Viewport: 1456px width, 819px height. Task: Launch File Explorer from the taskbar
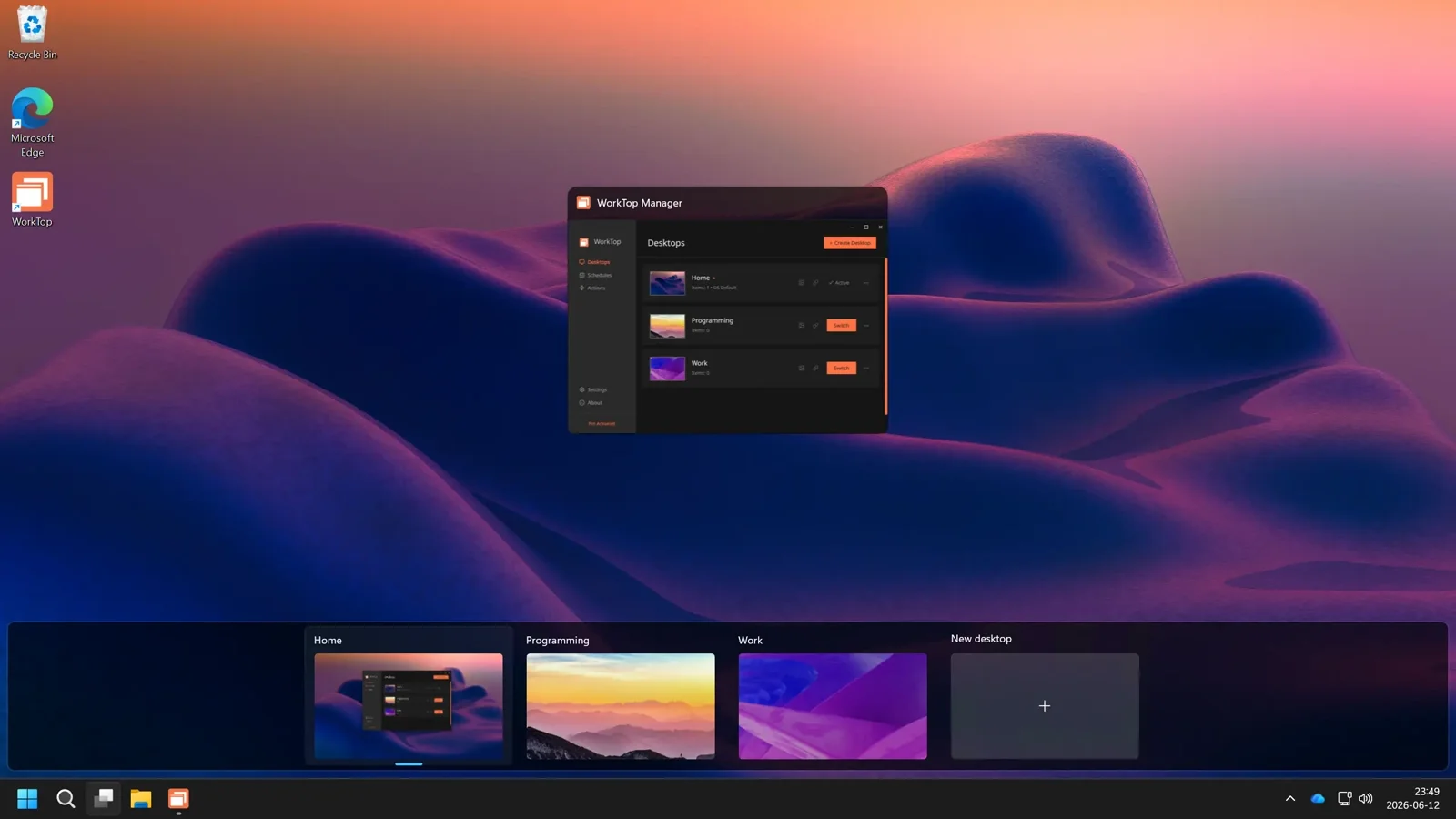pos(141,799)
